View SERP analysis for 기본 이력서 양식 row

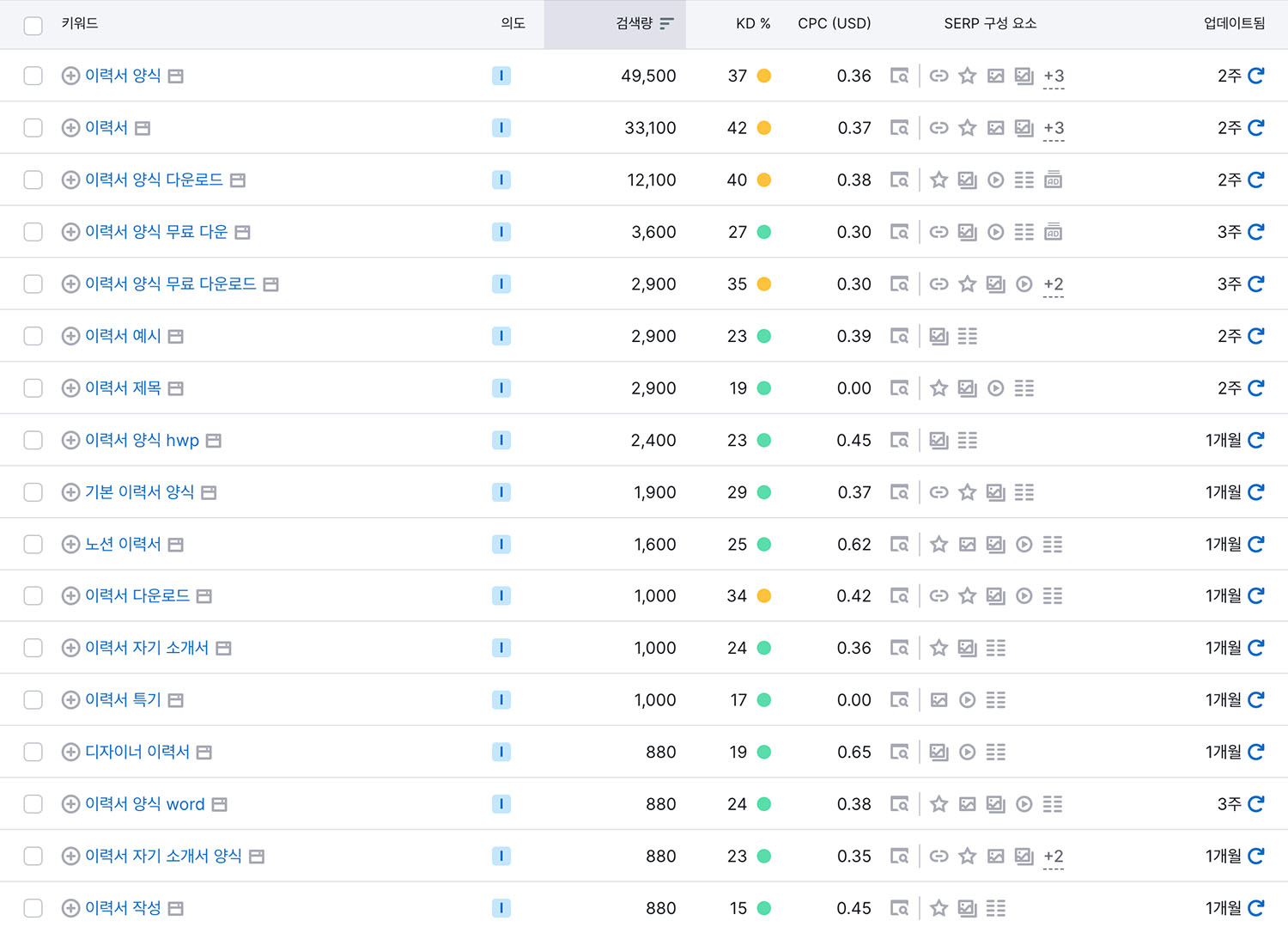[899, 492]
